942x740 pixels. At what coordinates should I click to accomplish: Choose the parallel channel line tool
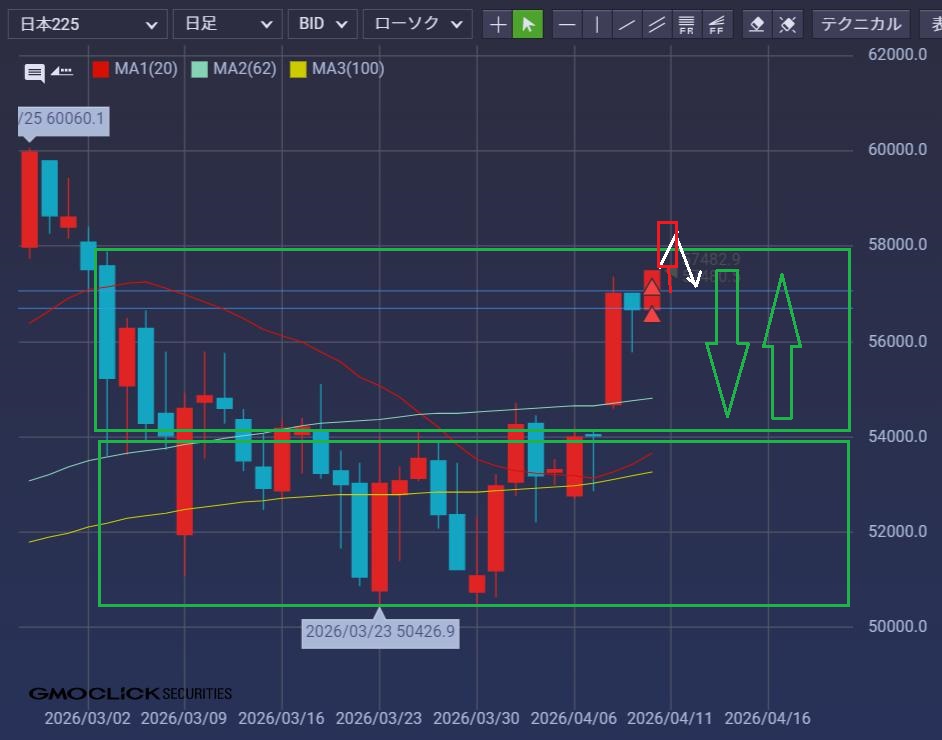pyautogui.click(x=657, y=24)
